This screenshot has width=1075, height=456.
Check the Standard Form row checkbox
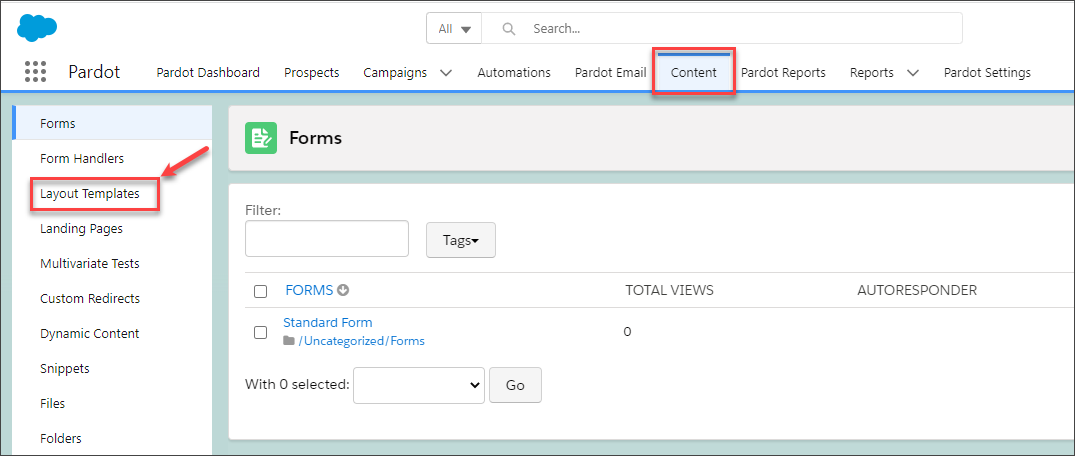coord(261,332)
